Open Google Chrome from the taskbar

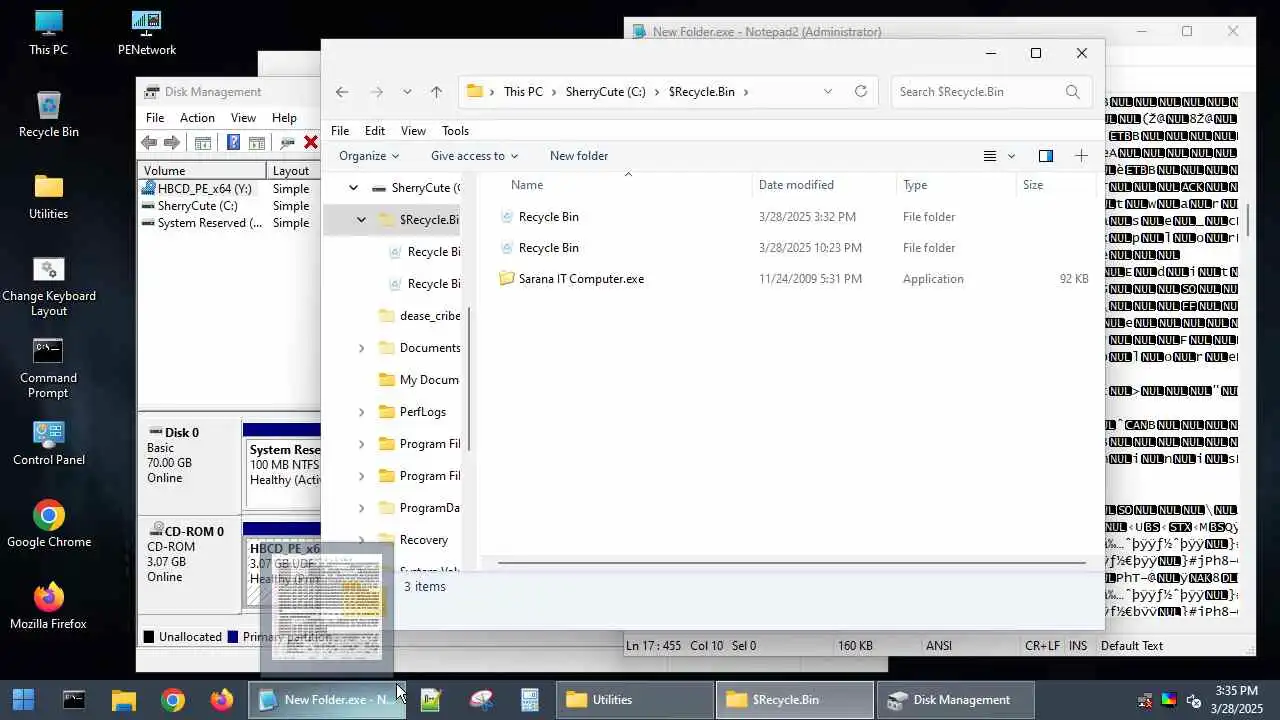point(173,700)
